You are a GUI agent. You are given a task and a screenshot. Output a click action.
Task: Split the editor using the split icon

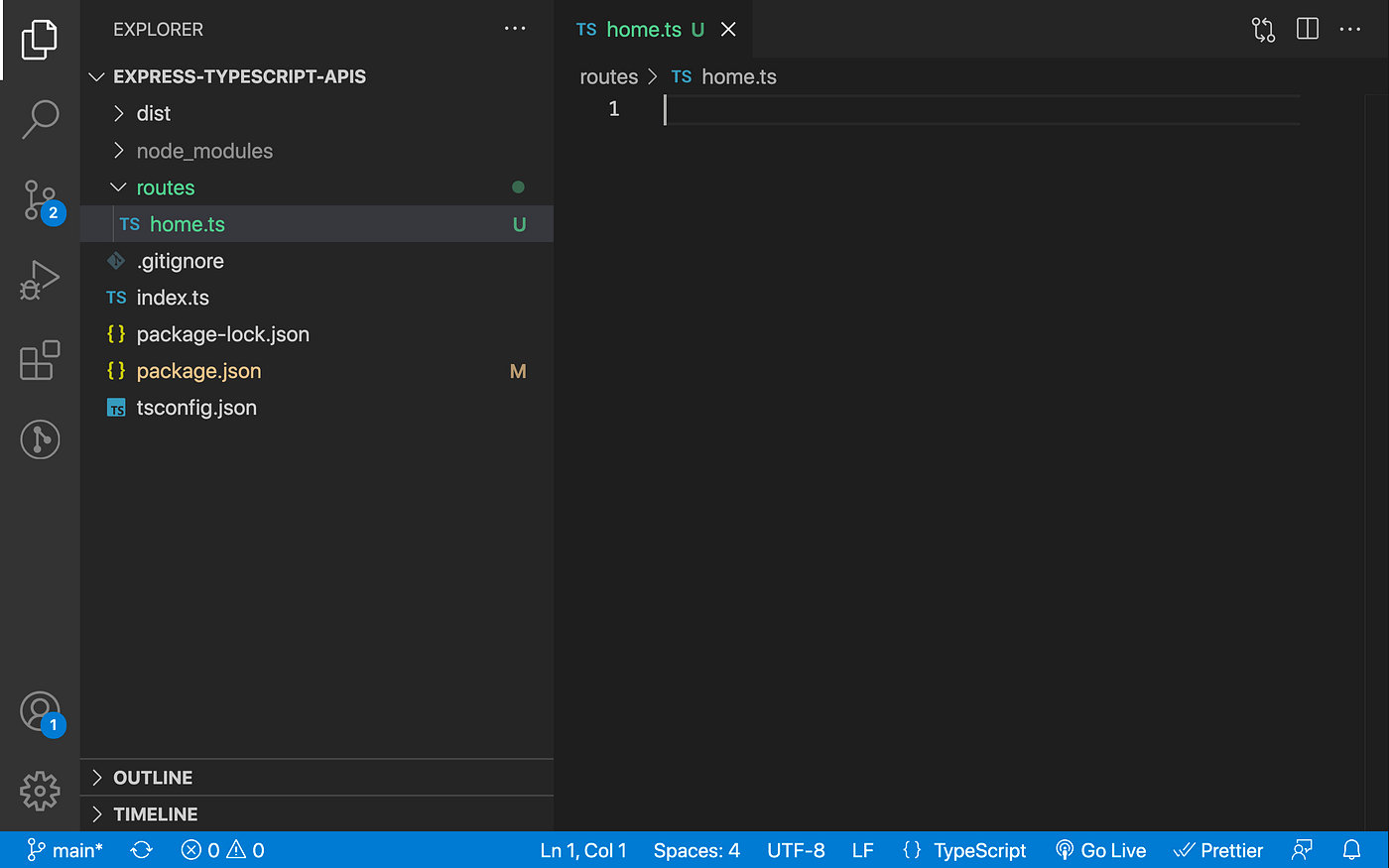coord(1307,29)
